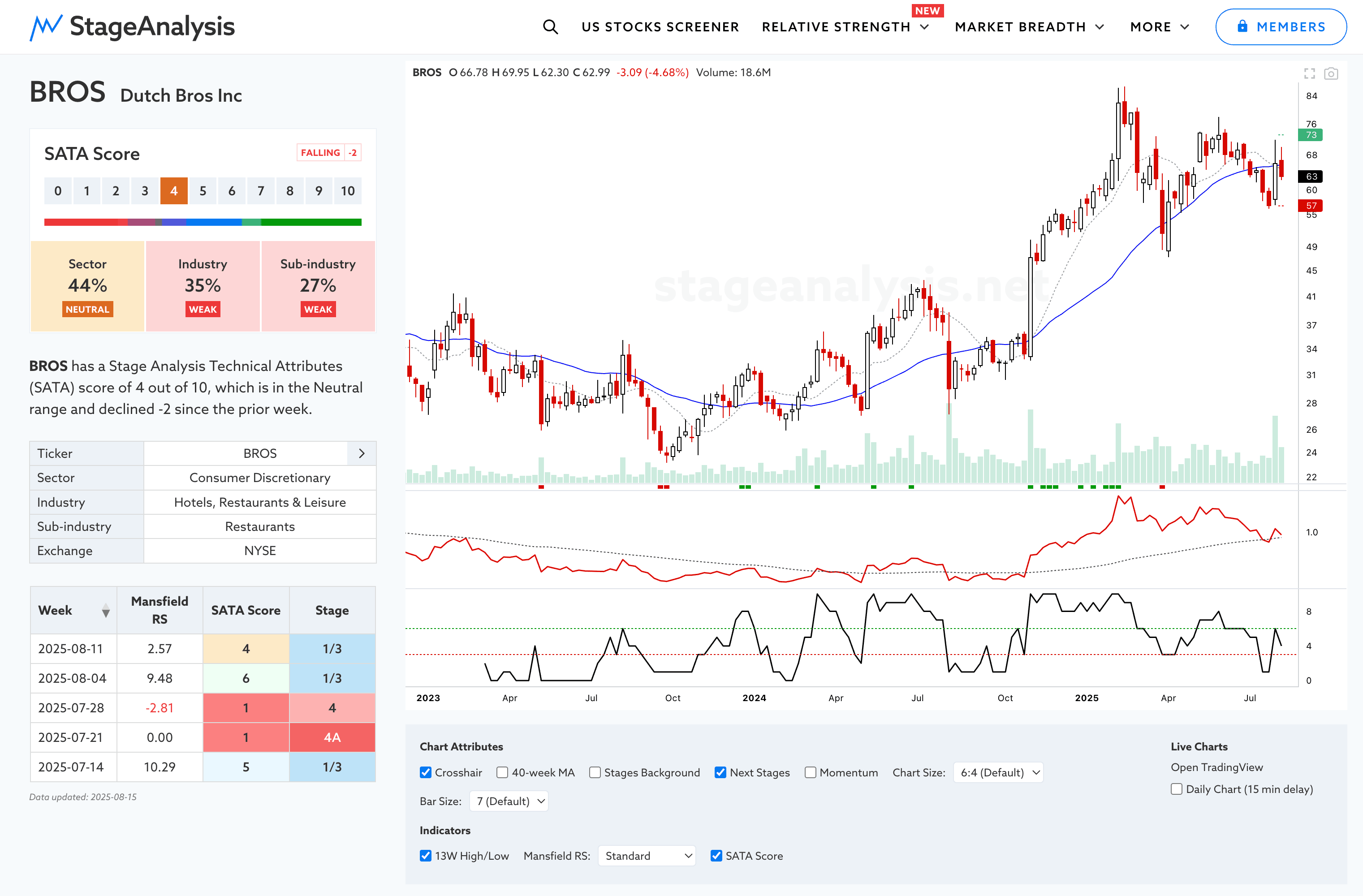Click the StageAnalysis logo
Image resolution: width=1363 pixels, height=896 pixels.
tap(132, 27)
